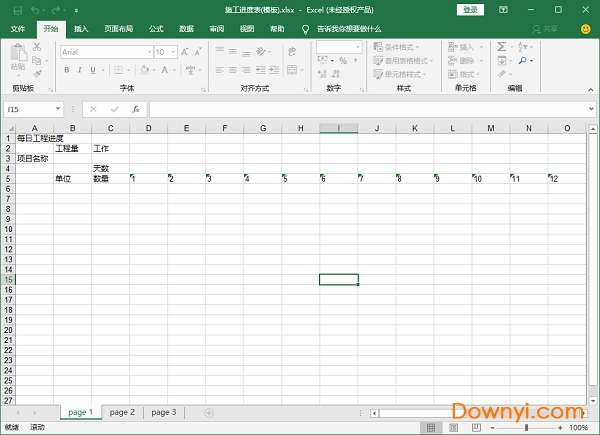Apply underline formatting
600x435 pixels.
pyautogui.click(x=95, y=70)
